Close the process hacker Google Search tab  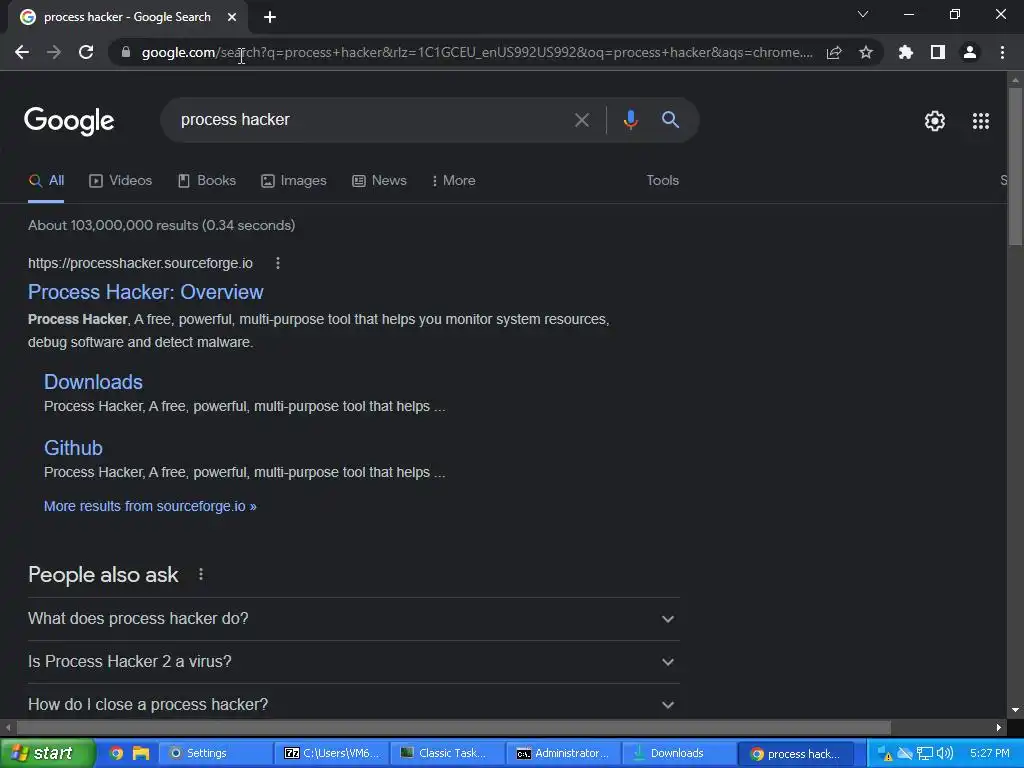tap(232, 17)
